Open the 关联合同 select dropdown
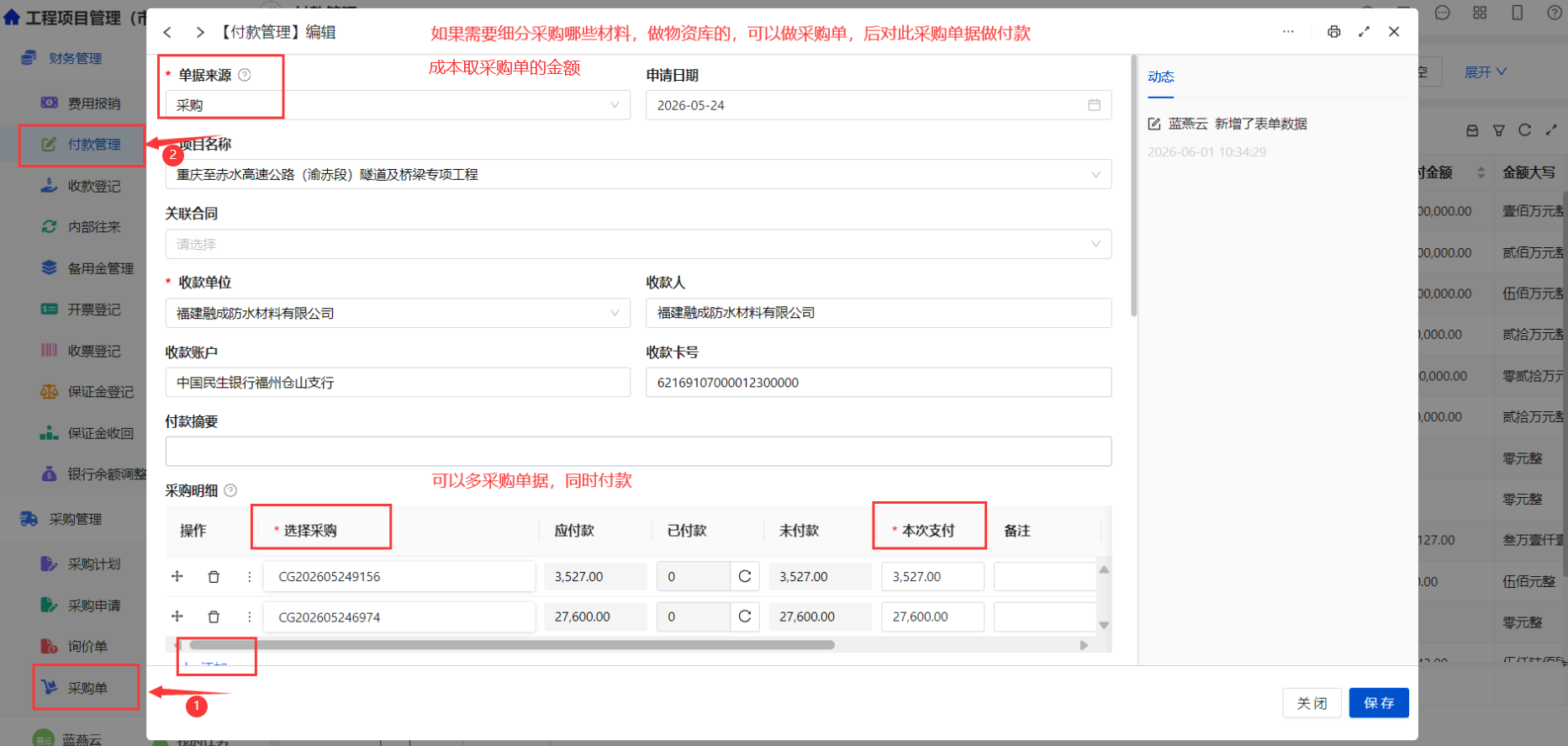The image size is (1568, 746). pyautogui.click(x=638, y=244)
